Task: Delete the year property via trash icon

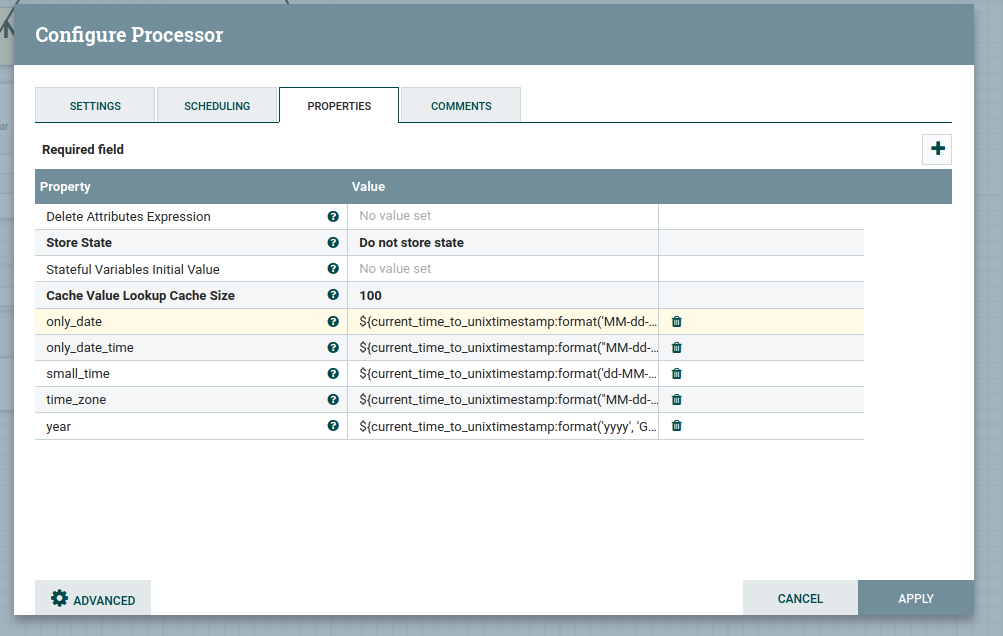Action: pos(675,425)
